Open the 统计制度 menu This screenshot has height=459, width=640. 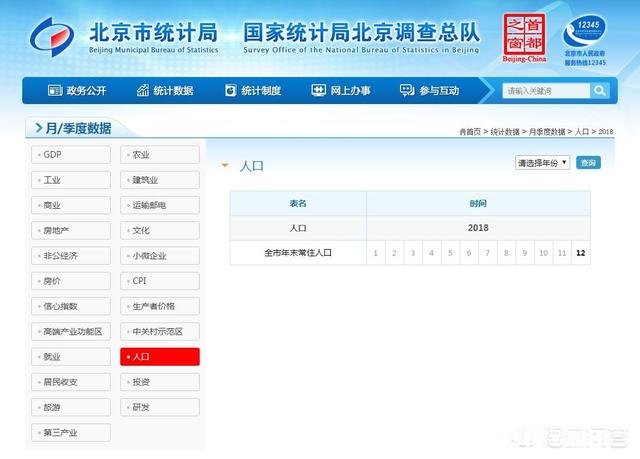[253, 90]
